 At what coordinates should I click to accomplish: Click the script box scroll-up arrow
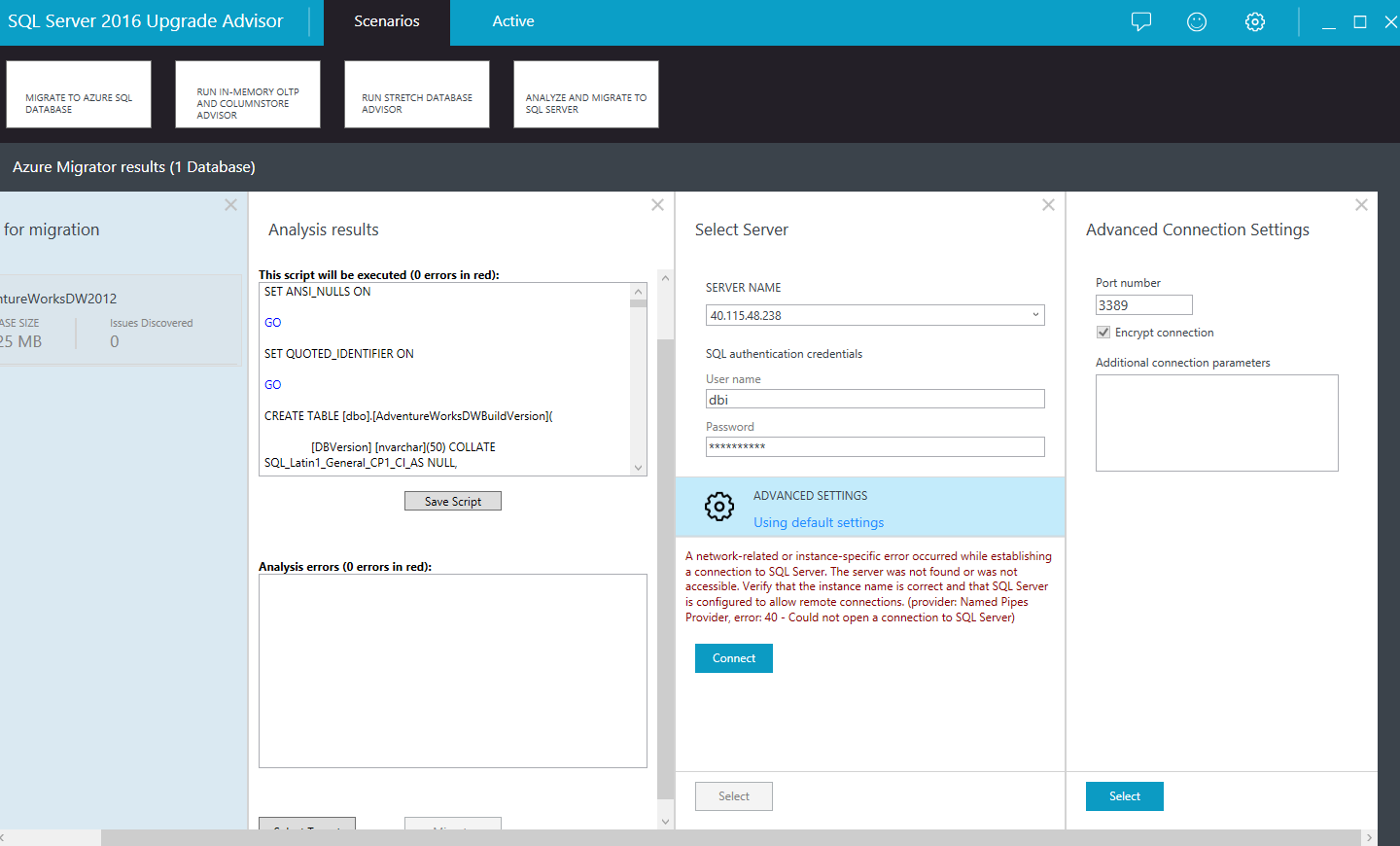click(638, 291)
